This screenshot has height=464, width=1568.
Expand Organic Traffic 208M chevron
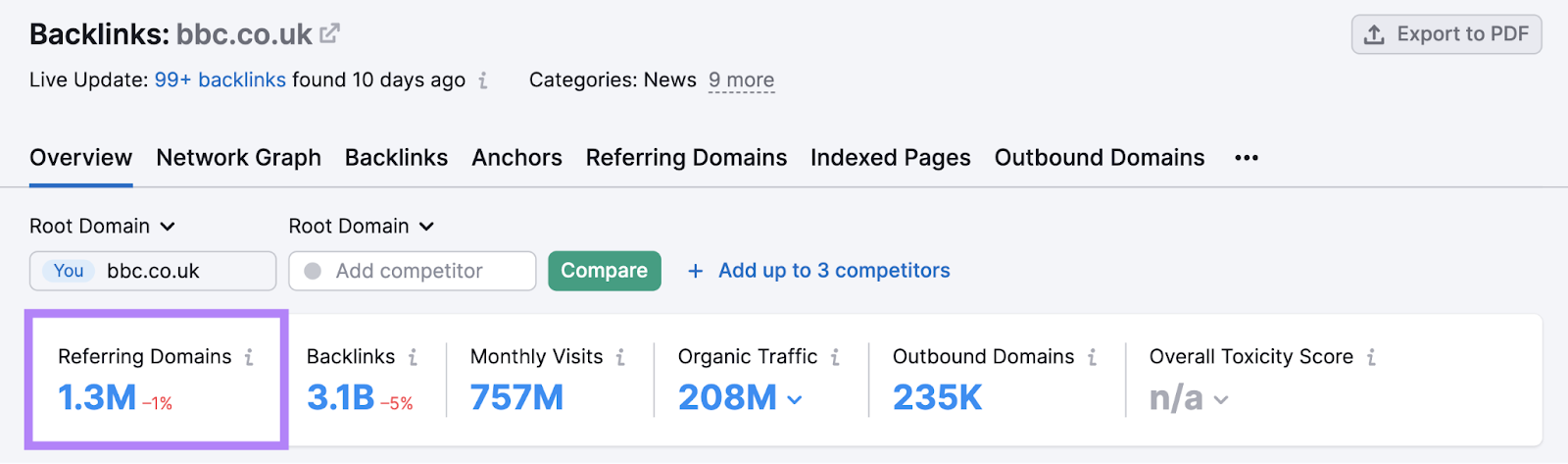[x=795, y=399]
